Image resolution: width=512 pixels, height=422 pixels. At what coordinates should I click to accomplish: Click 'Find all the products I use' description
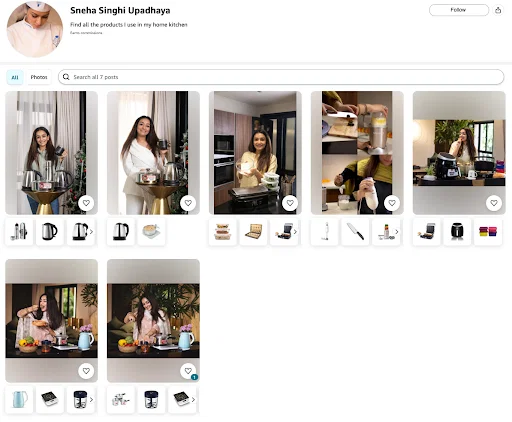(129, 25)
